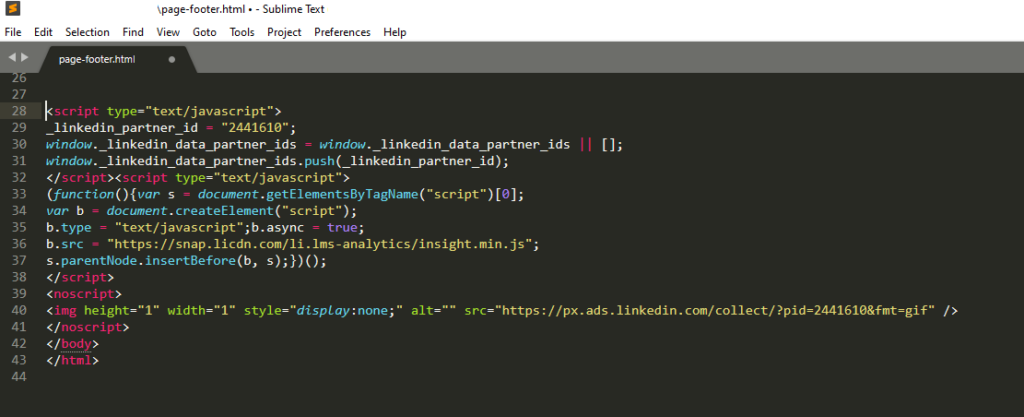Open the Preferences menu
The image size is (1024, 417).
click(342, 32)
